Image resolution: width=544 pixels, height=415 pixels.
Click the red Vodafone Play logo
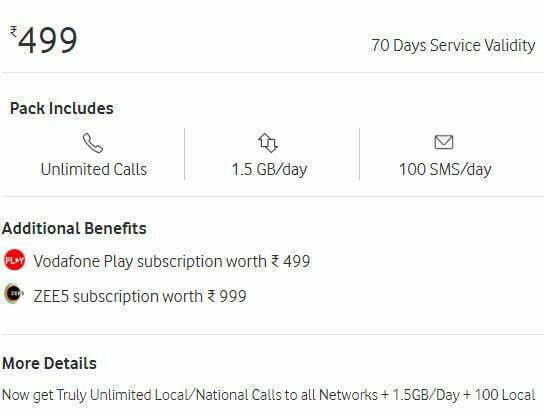14,260
